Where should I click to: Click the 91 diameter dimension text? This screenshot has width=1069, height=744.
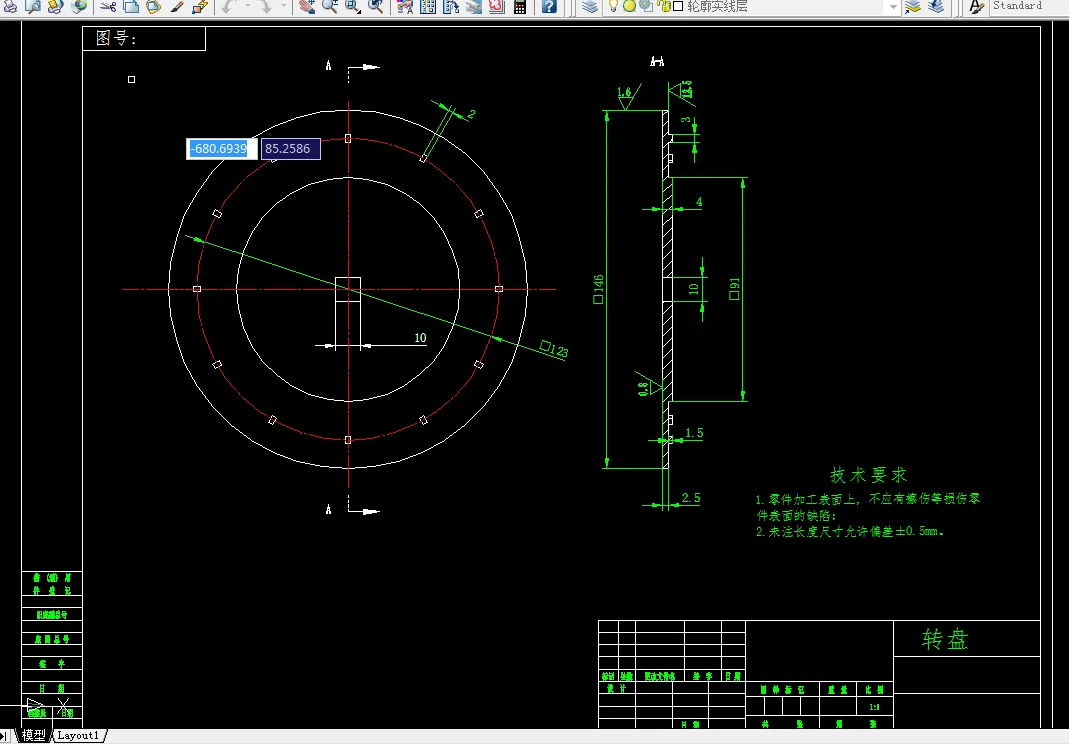(734, 289)
